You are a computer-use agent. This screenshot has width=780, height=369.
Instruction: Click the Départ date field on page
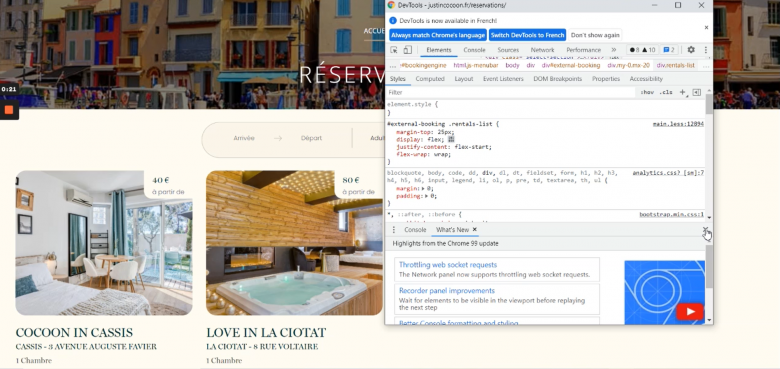click(x=311, y=138)
